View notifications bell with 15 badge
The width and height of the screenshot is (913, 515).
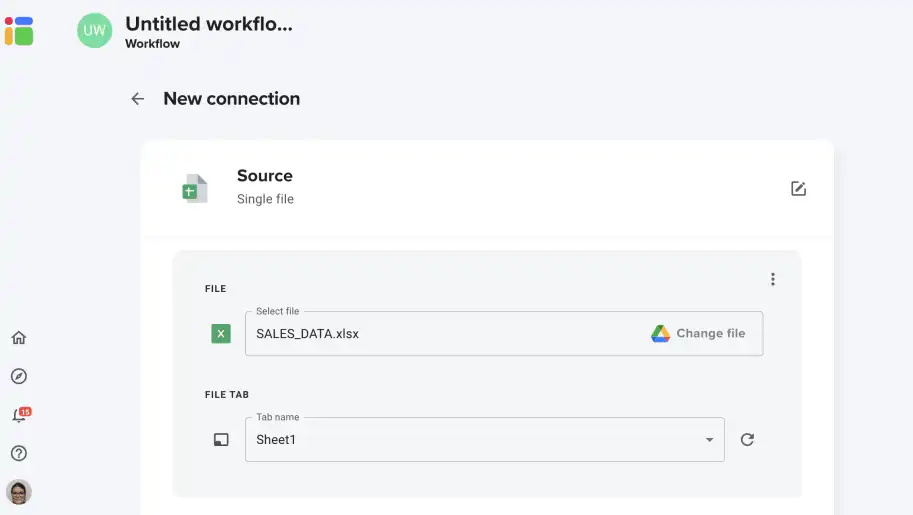point(20,415)
